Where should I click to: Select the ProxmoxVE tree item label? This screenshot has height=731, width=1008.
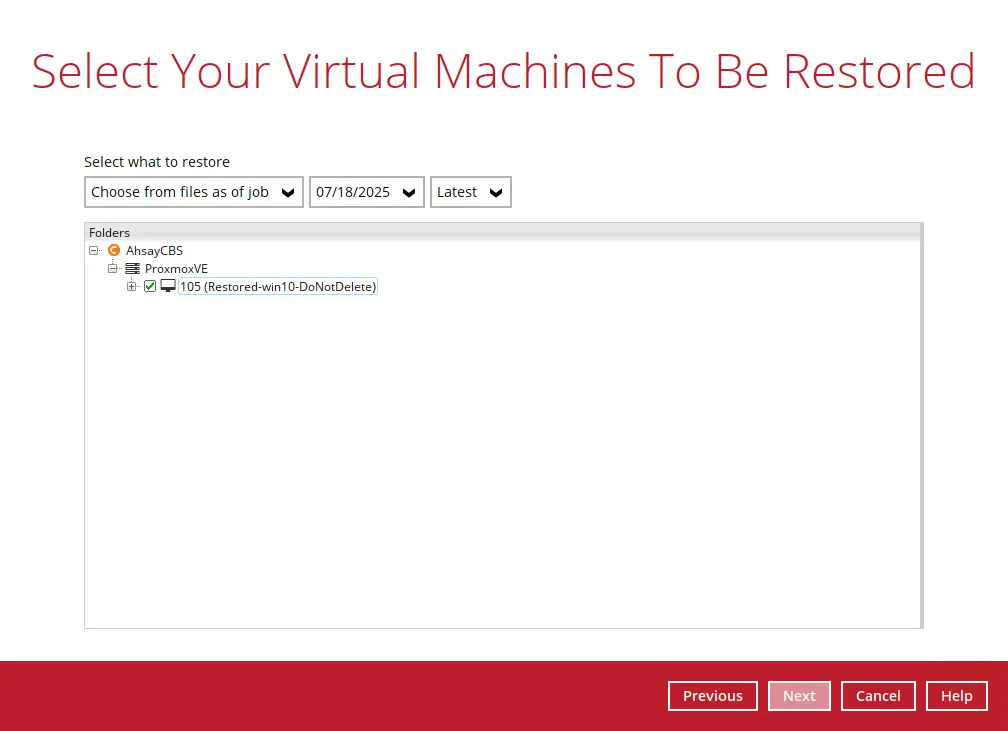pyautogui.click(x=176, y=268)
